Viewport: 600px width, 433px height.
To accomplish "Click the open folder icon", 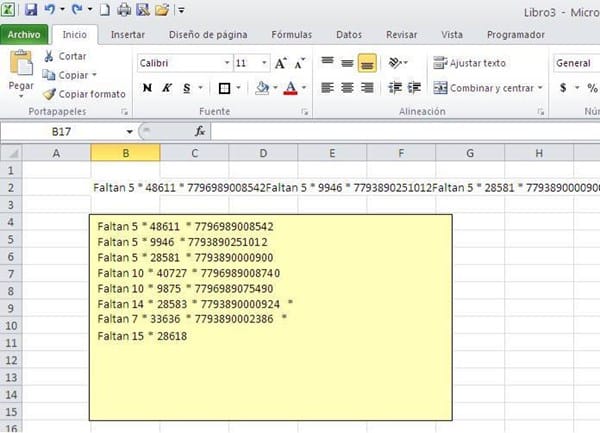I will tap(162, 9).
